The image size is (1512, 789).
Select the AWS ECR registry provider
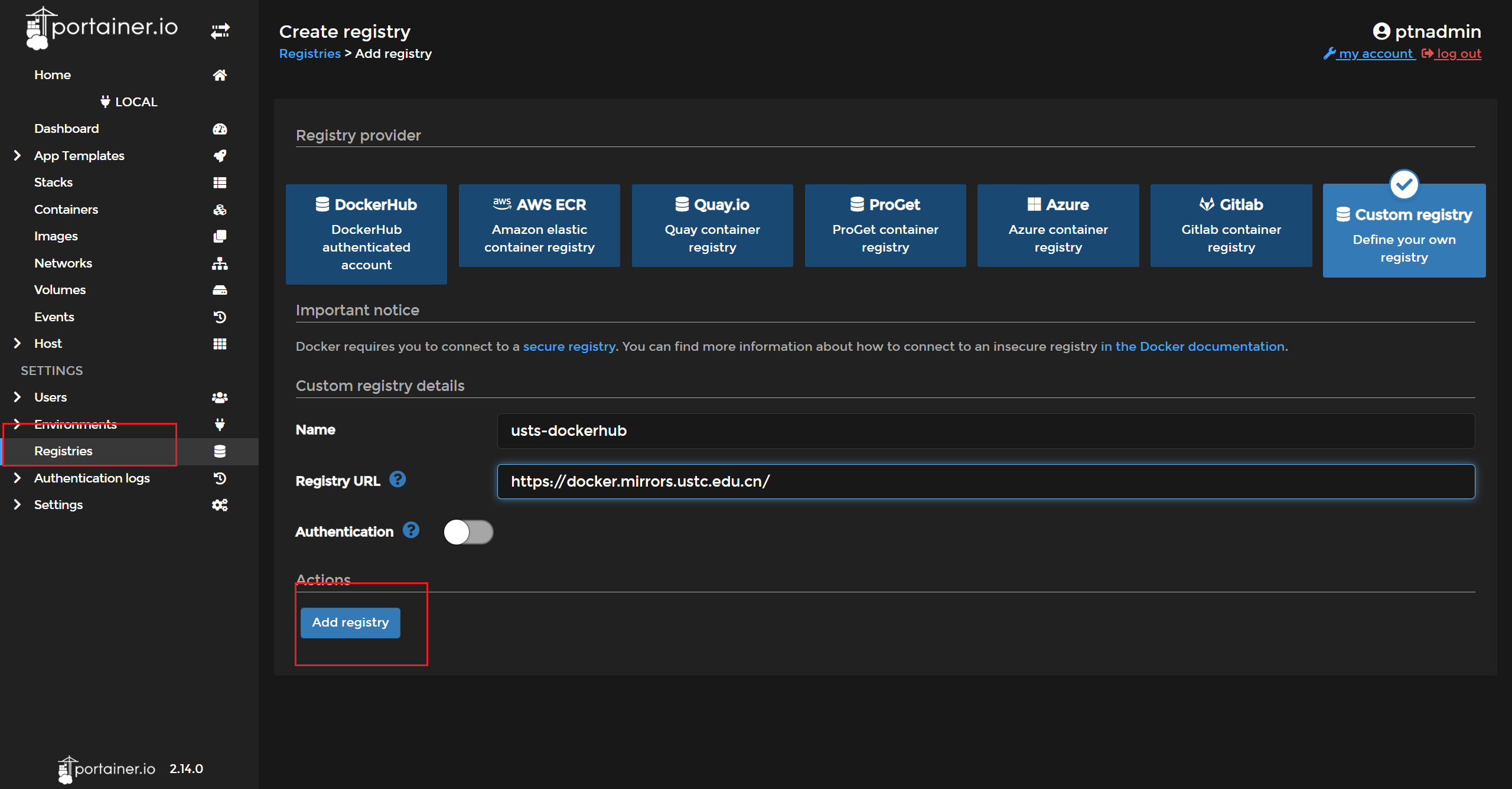pyautogui.click(x=539, y=226)
